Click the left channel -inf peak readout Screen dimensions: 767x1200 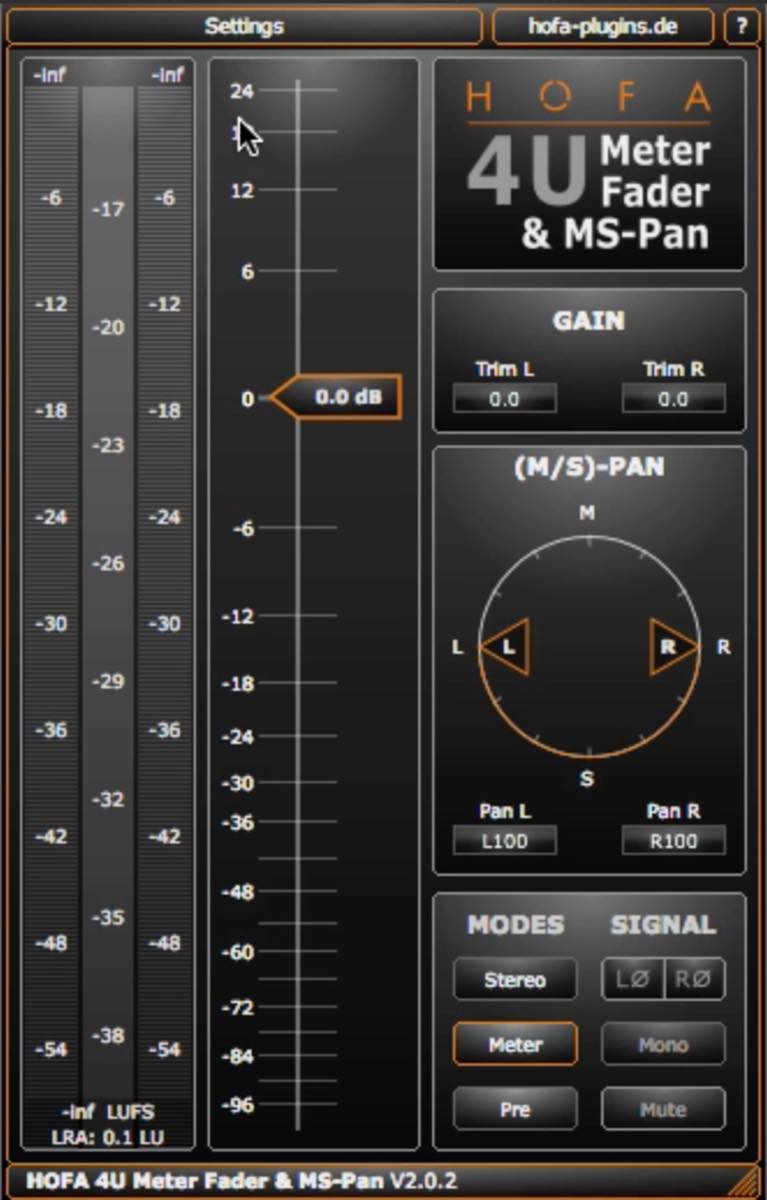(49, 75)
